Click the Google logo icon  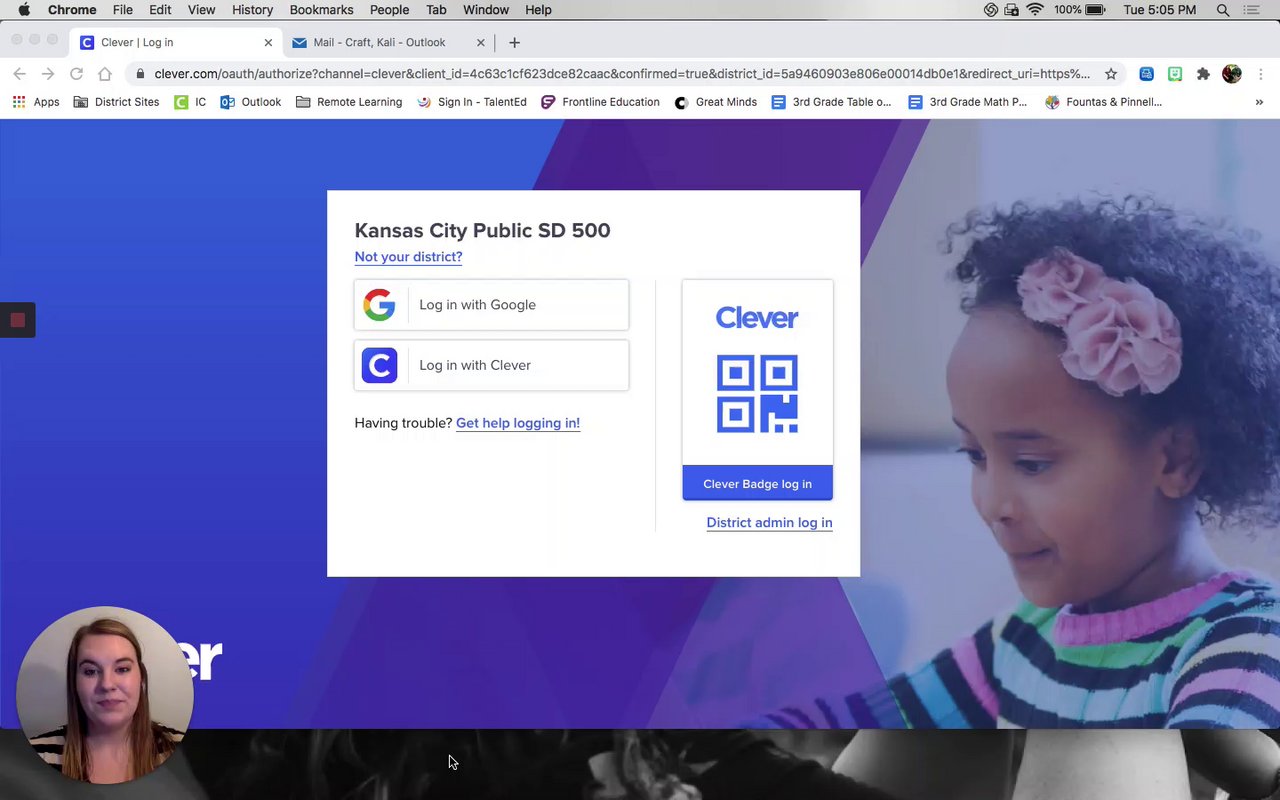[379, 305]
